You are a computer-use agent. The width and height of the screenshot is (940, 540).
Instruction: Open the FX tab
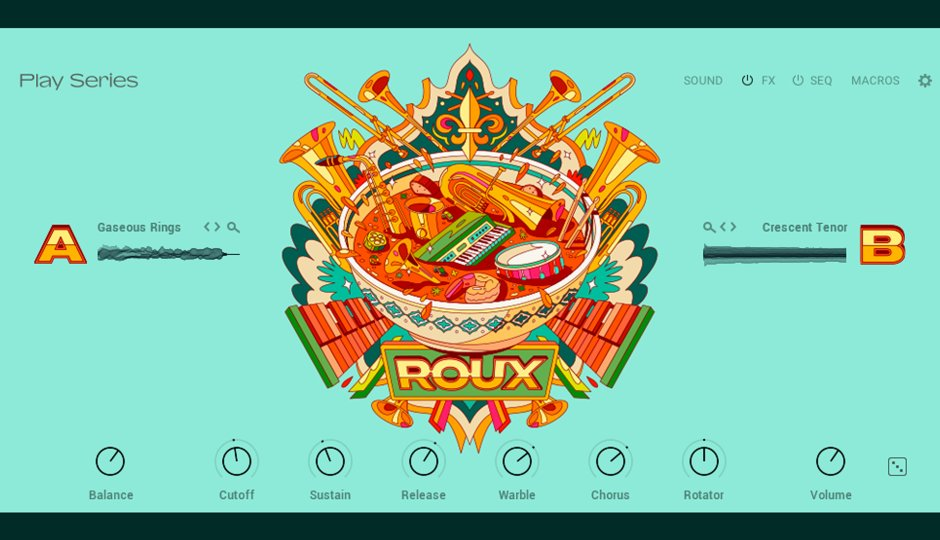[x=768, y=80]
